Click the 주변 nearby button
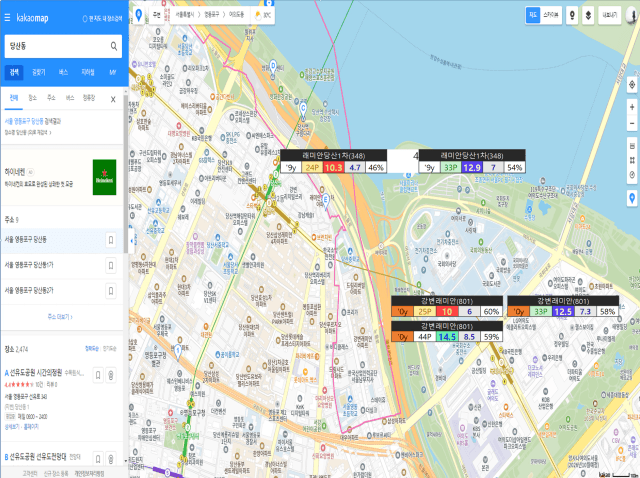The width and height of the screenshot is (640, 478). click(156, 15)
